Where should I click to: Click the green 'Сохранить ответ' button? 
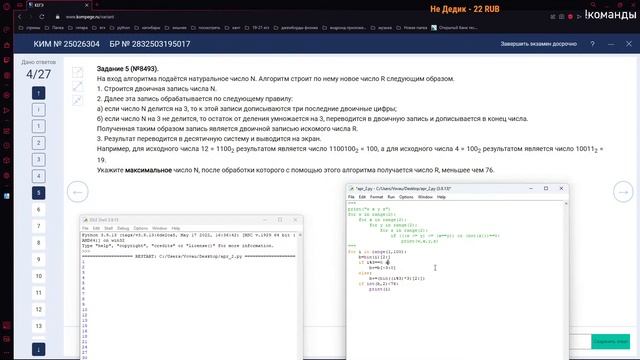pyautogui.click(x=610, y=341)
